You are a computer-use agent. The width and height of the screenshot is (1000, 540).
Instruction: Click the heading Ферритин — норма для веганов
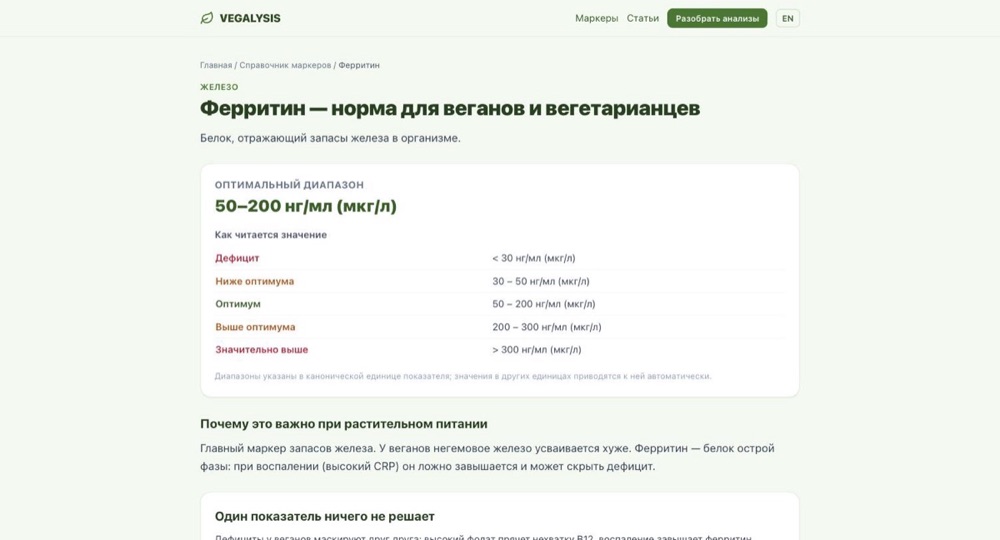pyautogui.click(x=450, y=108)
